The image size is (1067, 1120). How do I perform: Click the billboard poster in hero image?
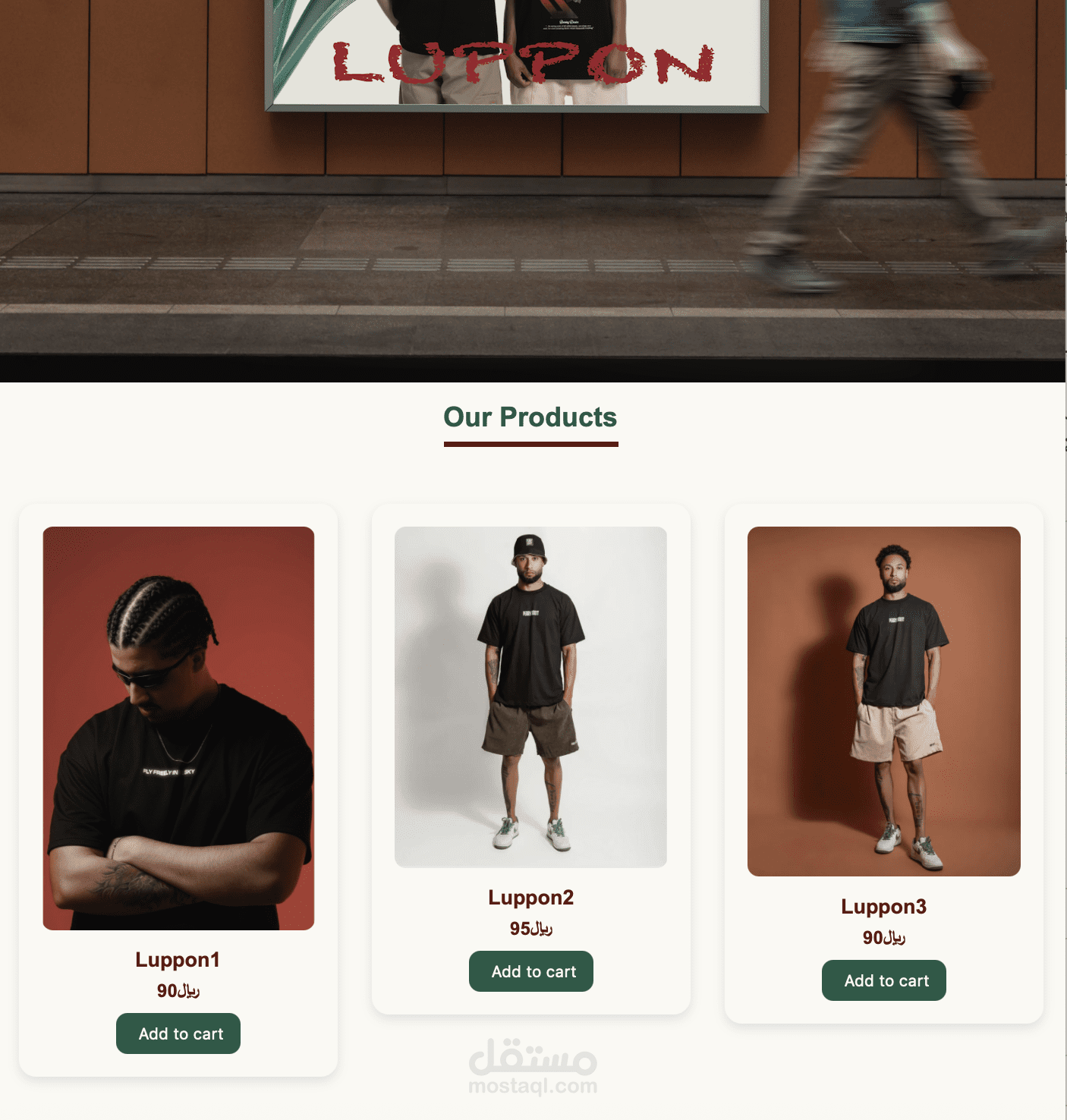click(517, 53)
